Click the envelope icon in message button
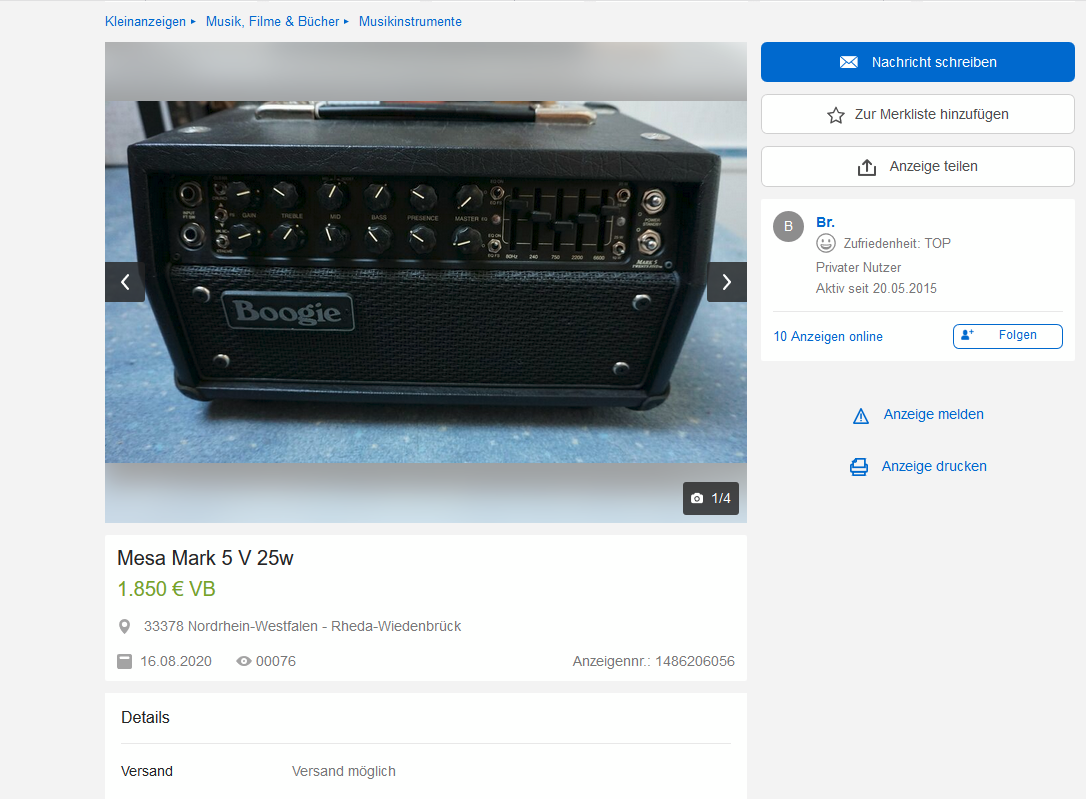Image resolution: width=1086 pixels, height=799 pixels. (x=848, y=62)
